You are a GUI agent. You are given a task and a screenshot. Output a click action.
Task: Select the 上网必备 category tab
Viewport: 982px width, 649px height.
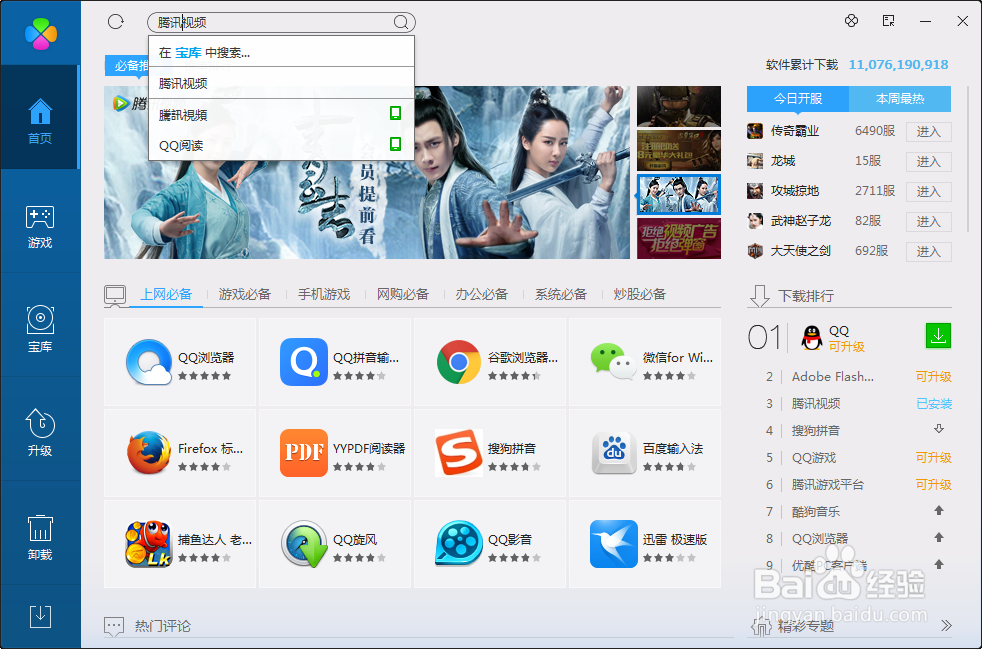point(166,294)
